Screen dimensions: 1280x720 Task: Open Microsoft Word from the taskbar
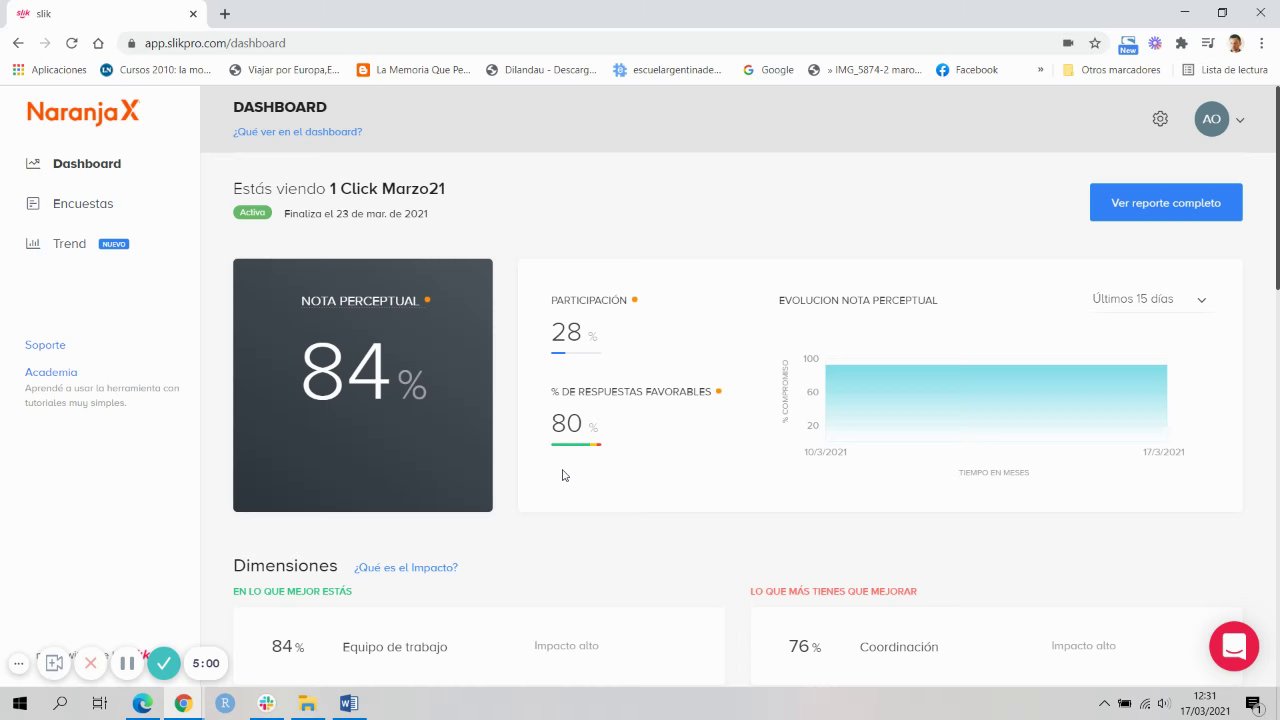pyautogui.click(x=348, y=703)
